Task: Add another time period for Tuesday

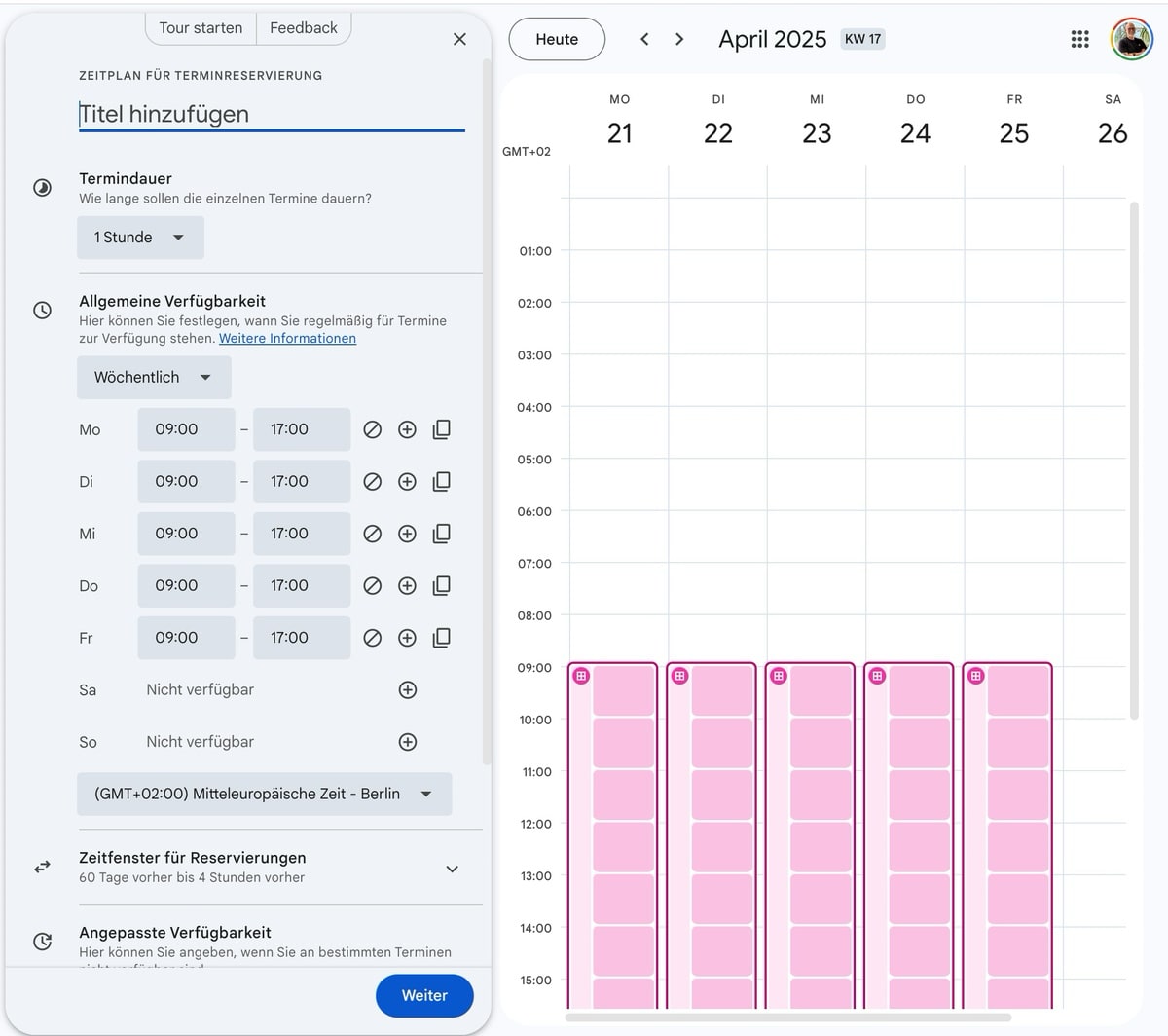Action: (x=407, y=482)
